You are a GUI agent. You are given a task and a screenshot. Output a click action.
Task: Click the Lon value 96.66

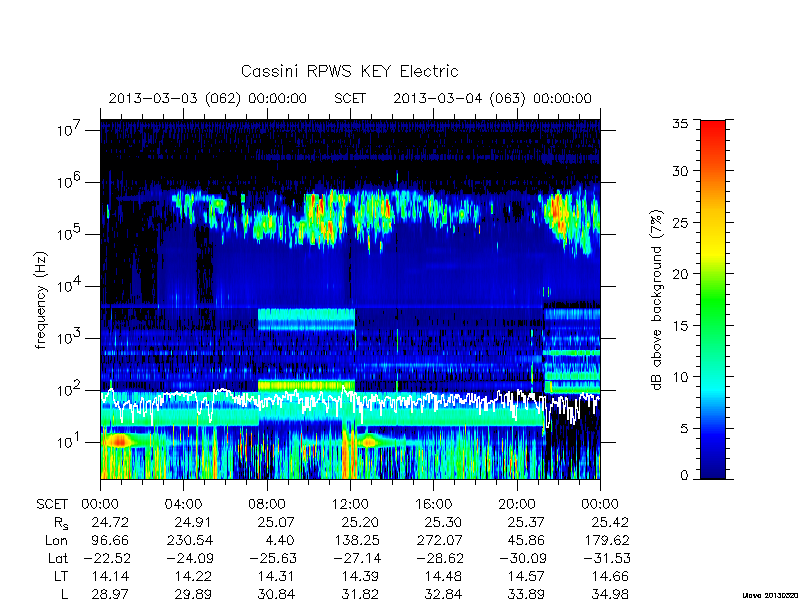(110, 540)
